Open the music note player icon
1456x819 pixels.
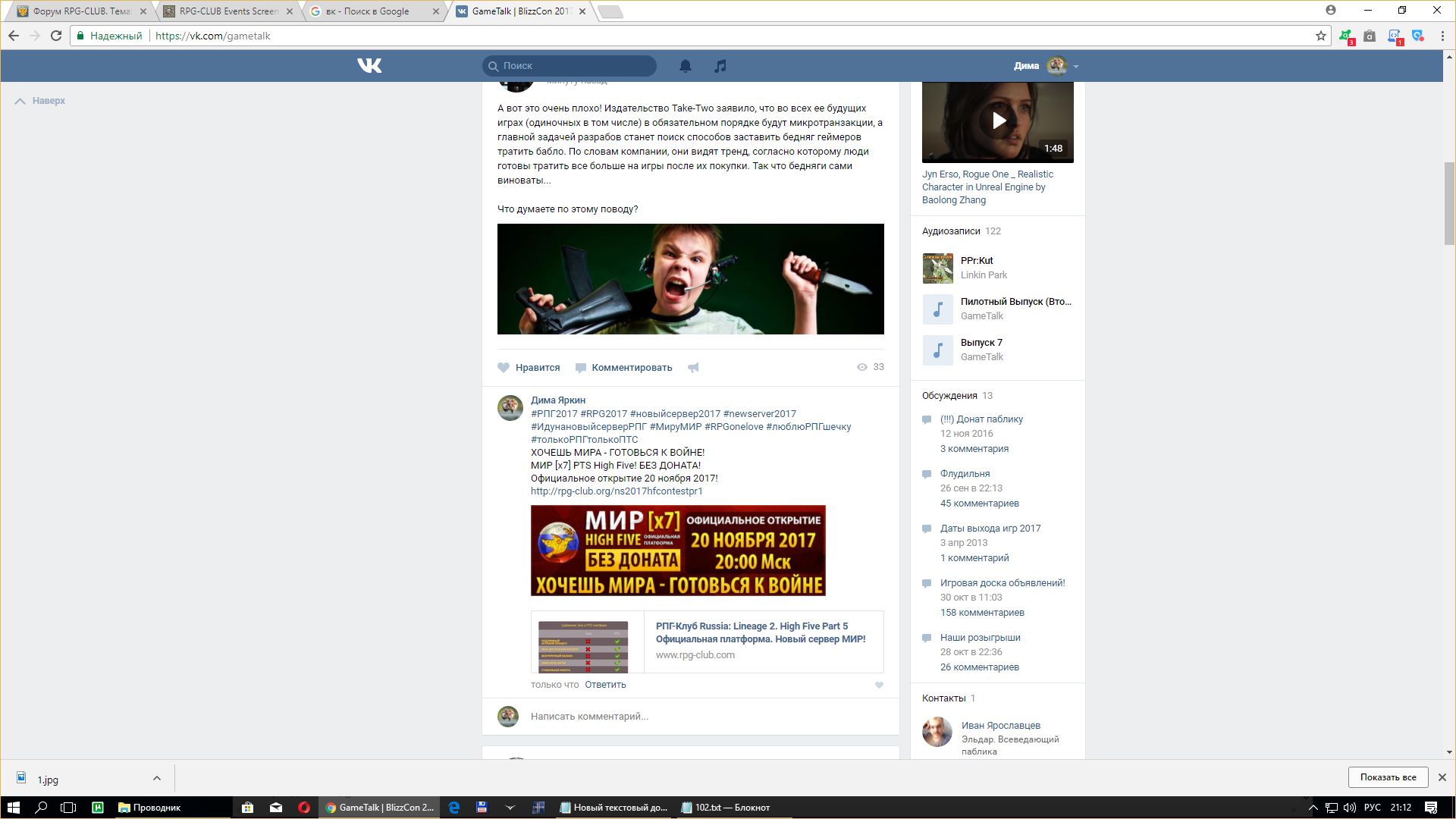click(720, 66)
